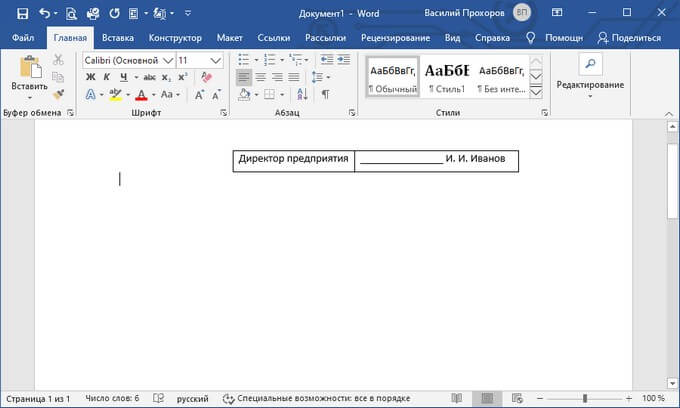This screenshot has height=408, width=680.
Task: Open borders dropdown arrow
Action: point(282,95)
